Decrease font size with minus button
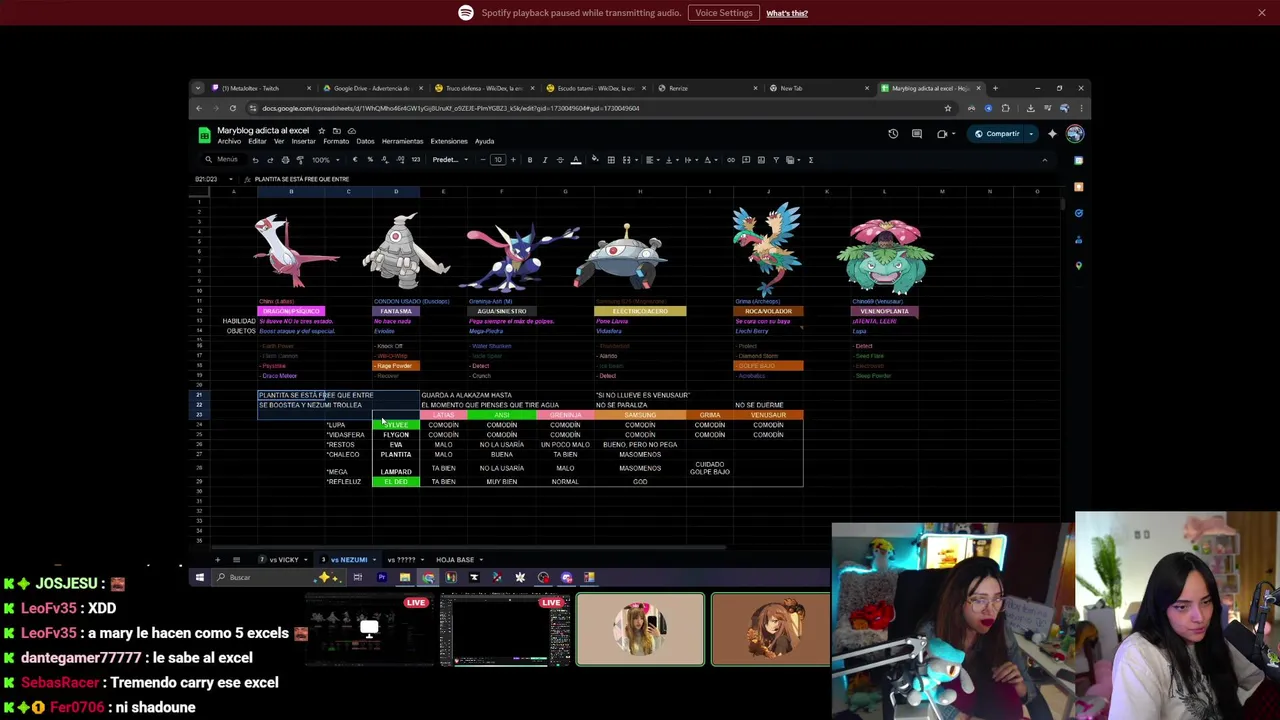 click(x=483, y=160)
